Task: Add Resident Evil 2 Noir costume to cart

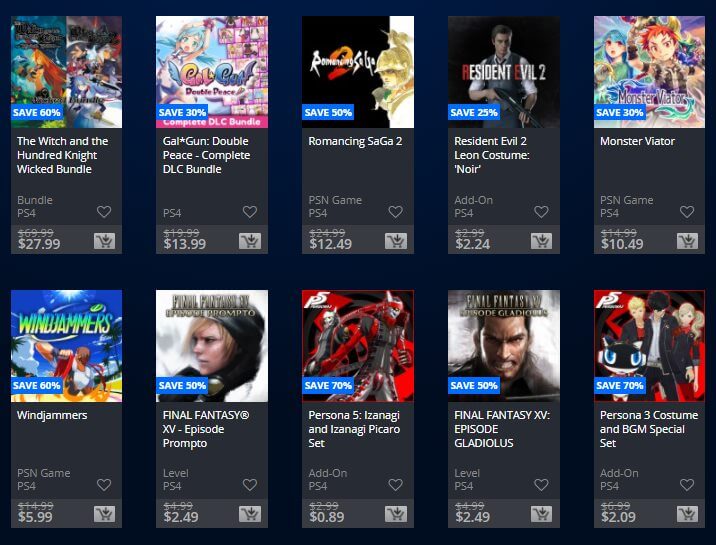Action: 541,241
